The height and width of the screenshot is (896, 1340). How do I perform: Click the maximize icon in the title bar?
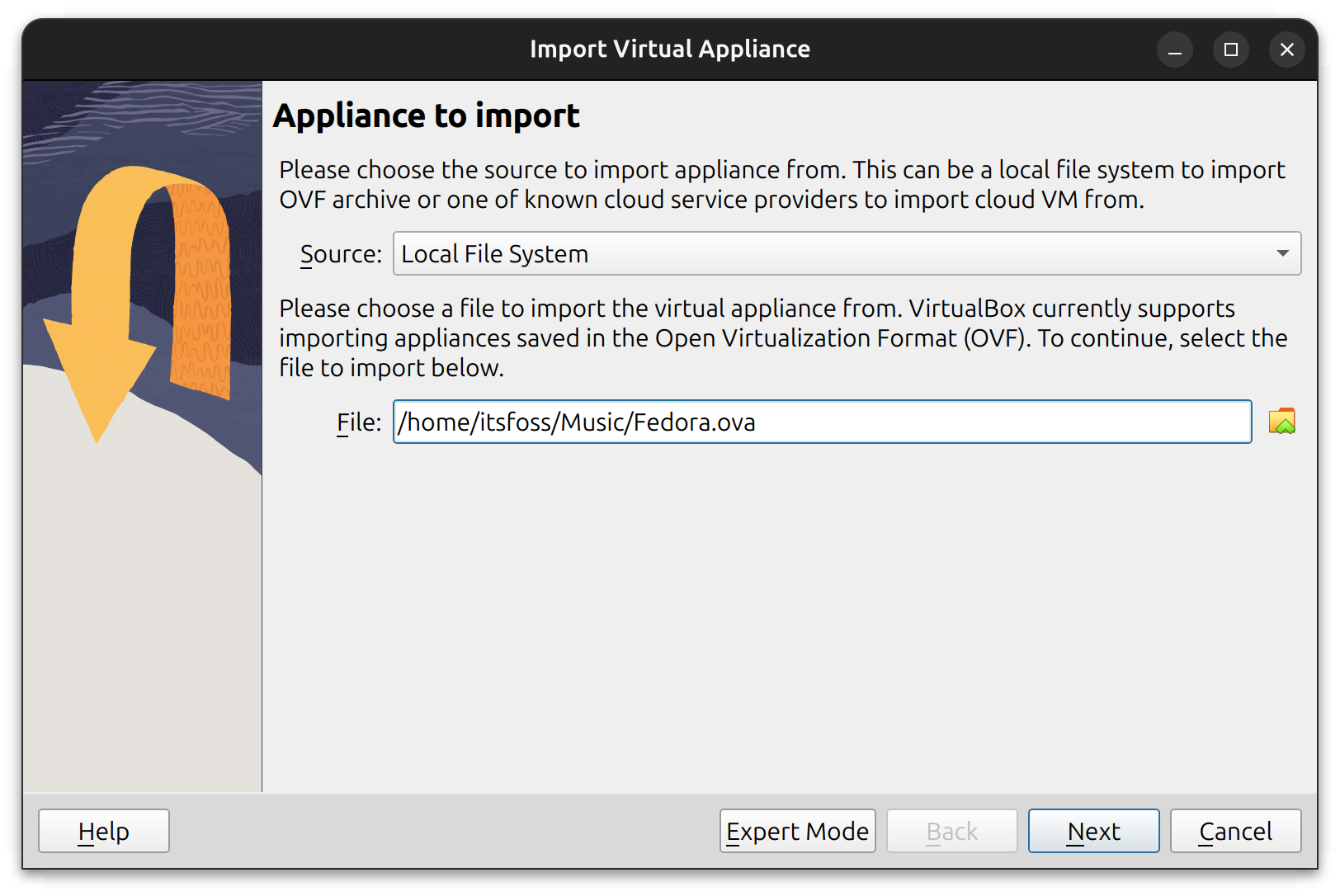click(1231, 50)
